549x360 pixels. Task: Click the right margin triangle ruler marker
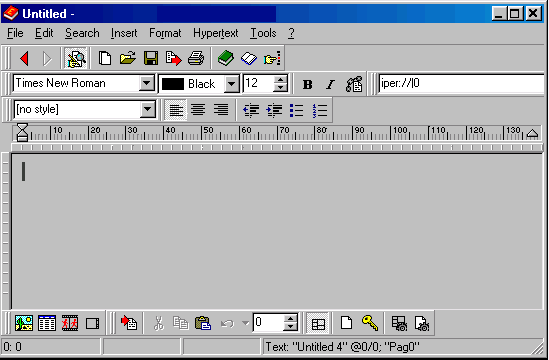[x=532, y=134]
